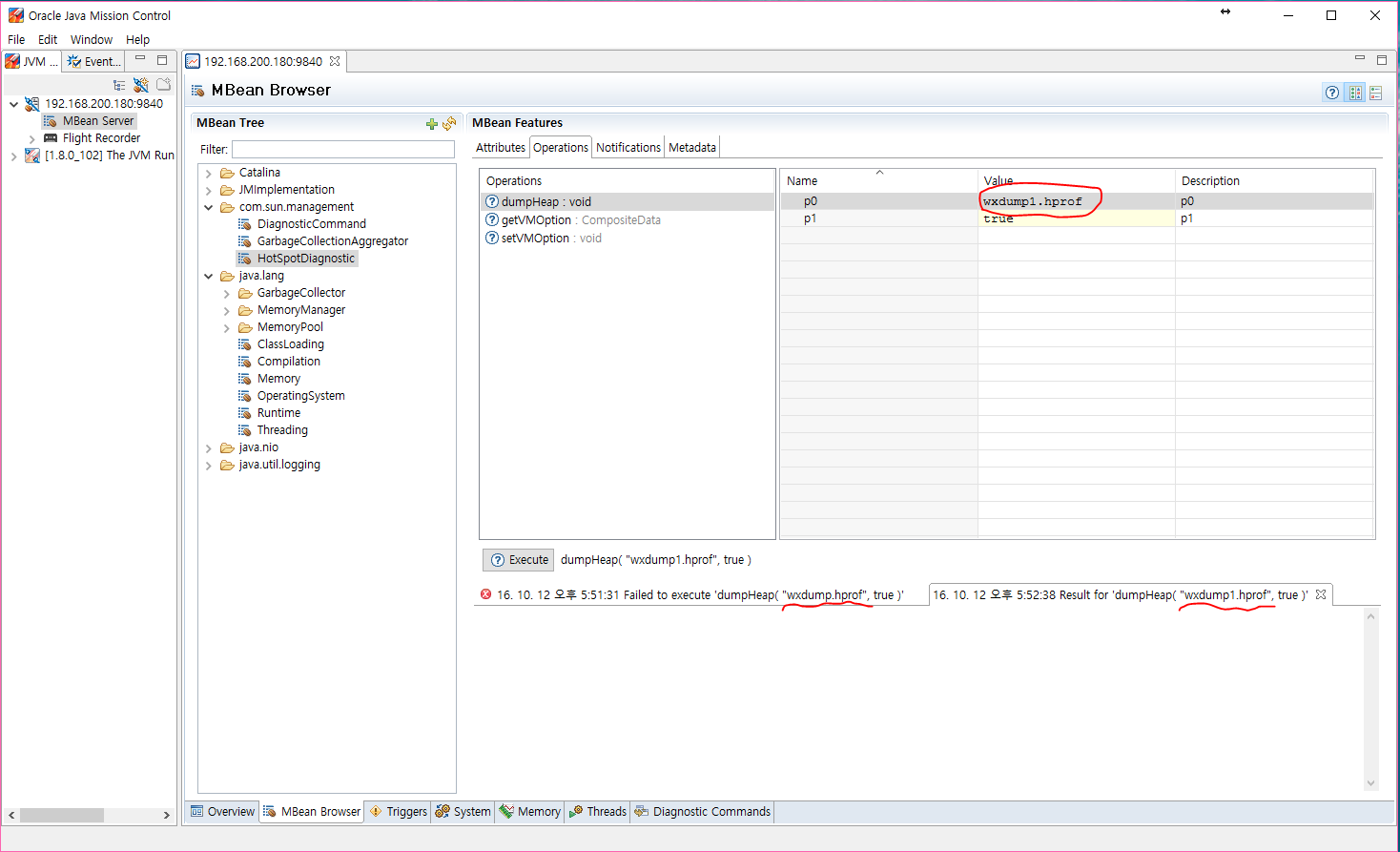The image size is (1400, 852).
Task: Open the Window menu
Action: 92,39
